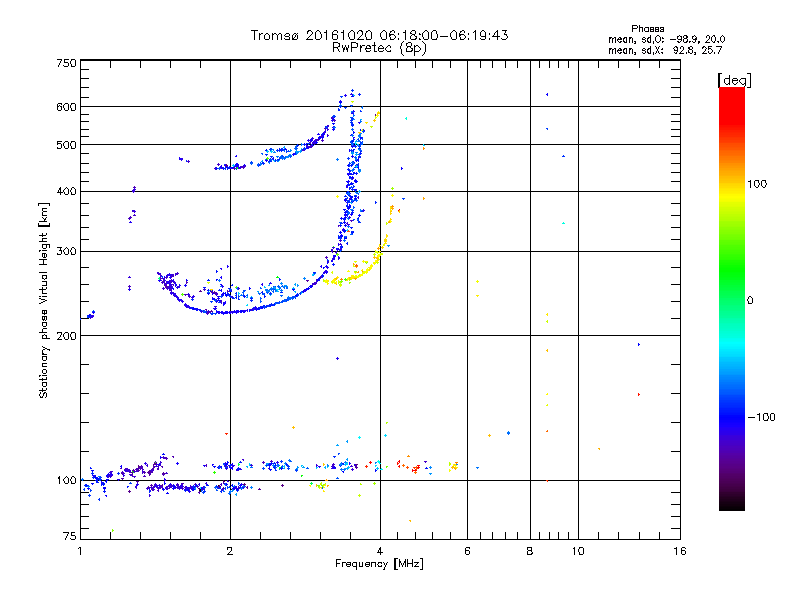Click y-axis label '600'
This screenshot has width=800, height=600.
(66, 107)
